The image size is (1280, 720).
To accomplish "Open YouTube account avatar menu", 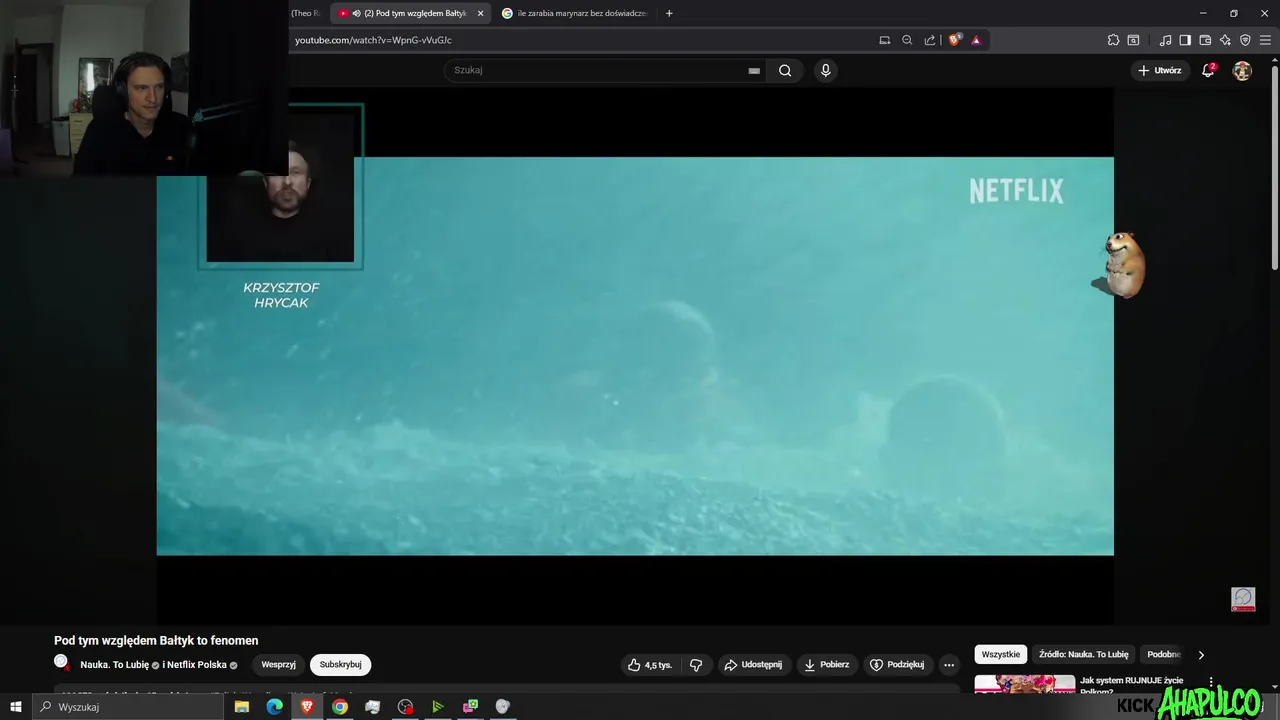I will 1242,70.
